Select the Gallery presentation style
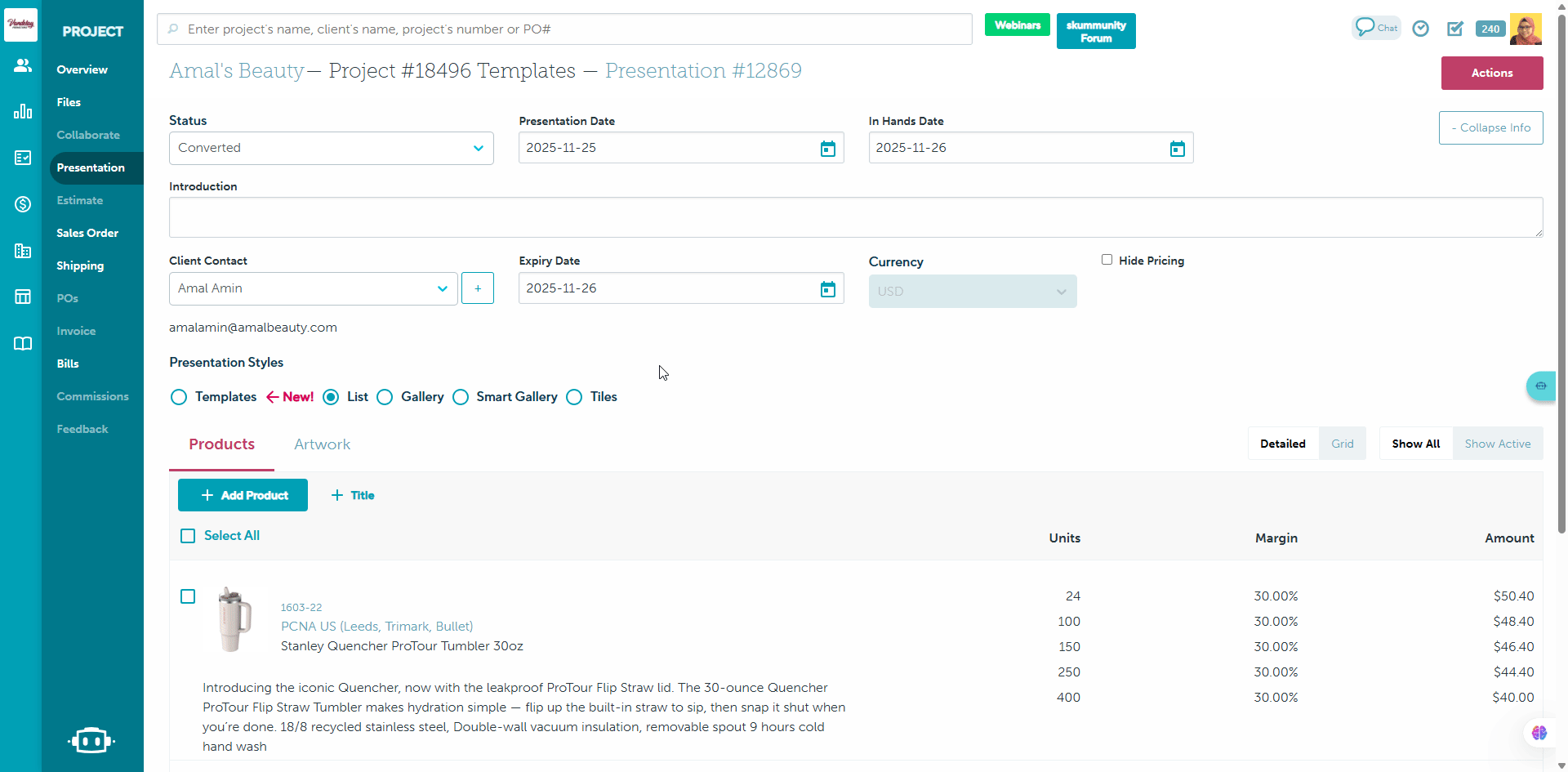This screenshot has height=772, width=1568. [385, 397]
